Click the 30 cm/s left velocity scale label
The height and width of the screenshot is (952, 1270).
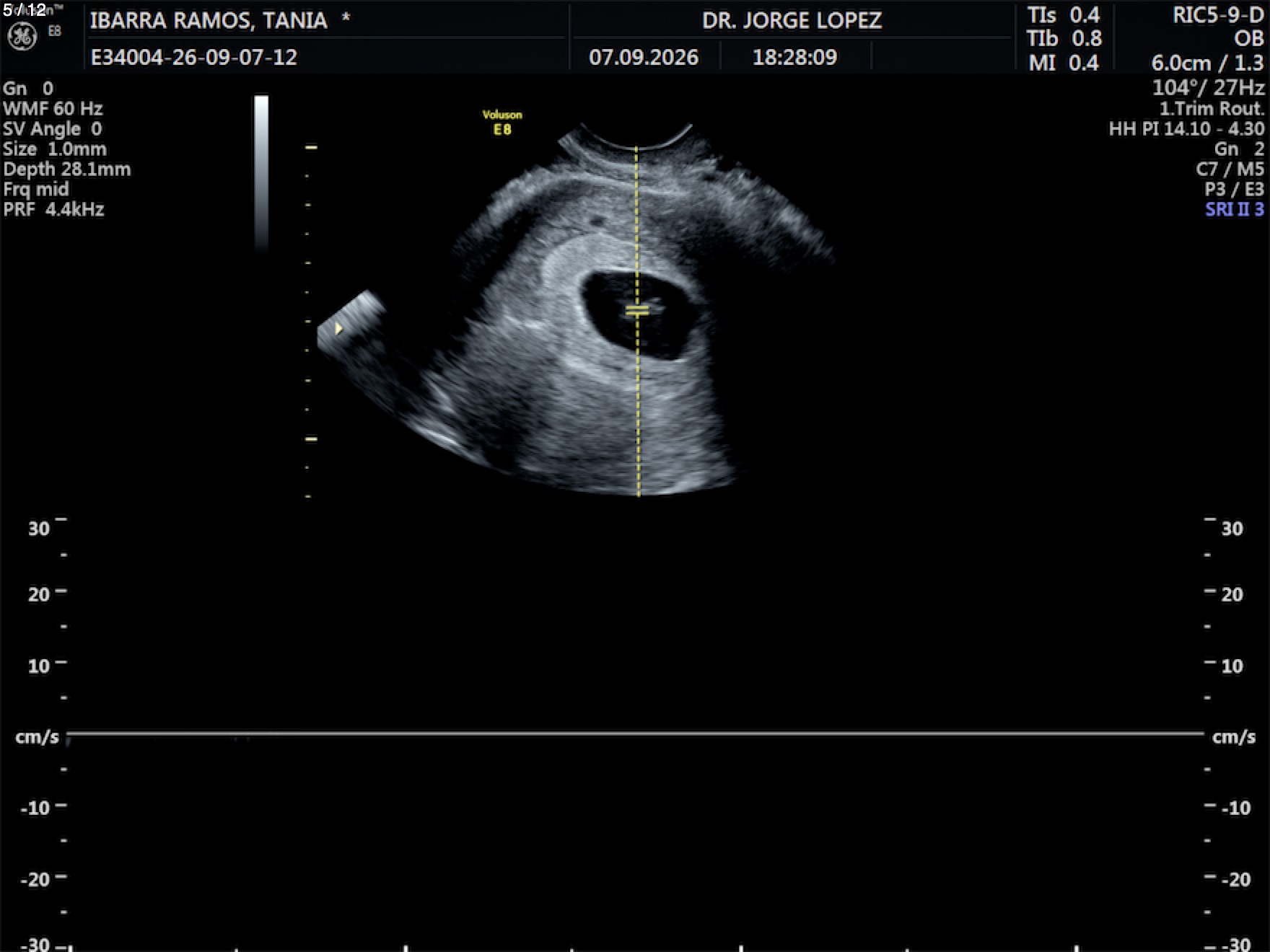point(39,528)
